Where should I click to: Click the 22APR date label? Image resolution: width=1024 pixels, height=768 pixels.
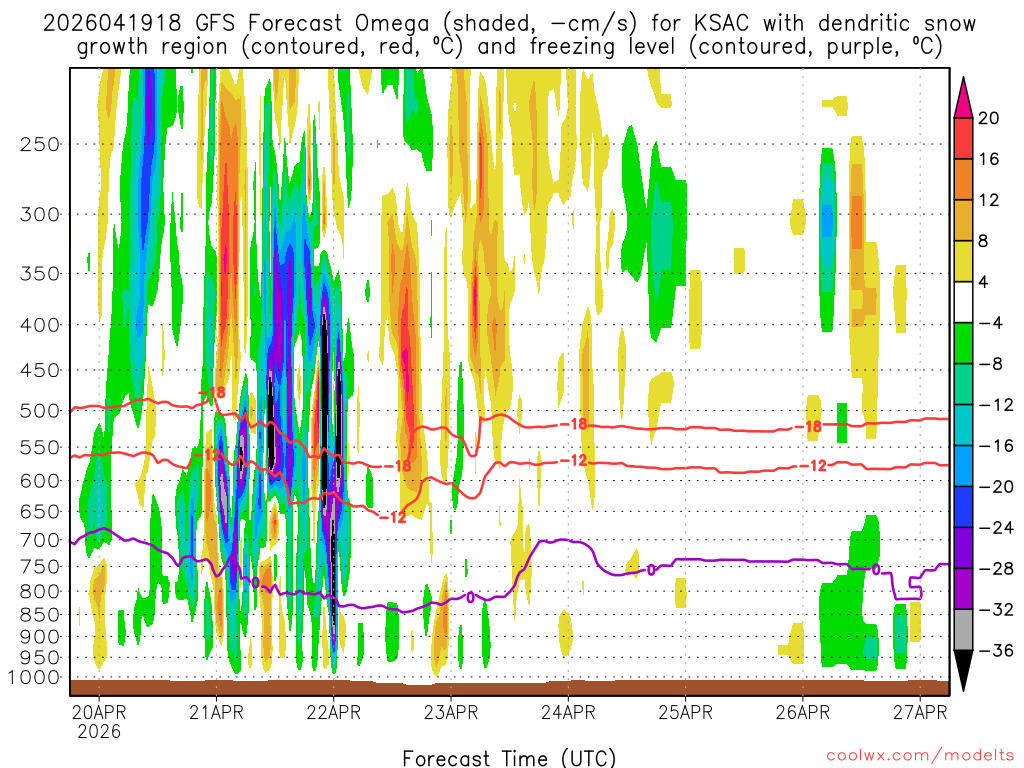tap(334, 712)
